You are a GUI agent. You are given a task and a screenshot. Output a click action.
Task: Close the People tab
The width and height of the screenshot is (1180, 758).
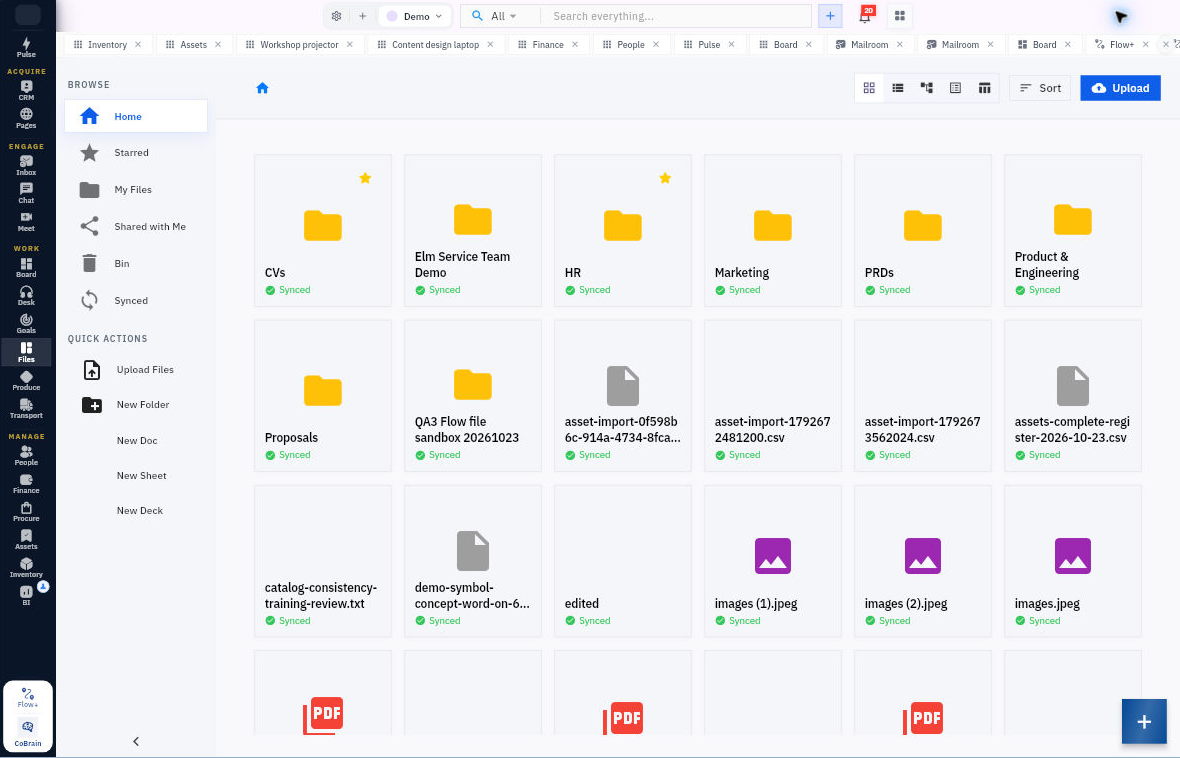point(656,44)
